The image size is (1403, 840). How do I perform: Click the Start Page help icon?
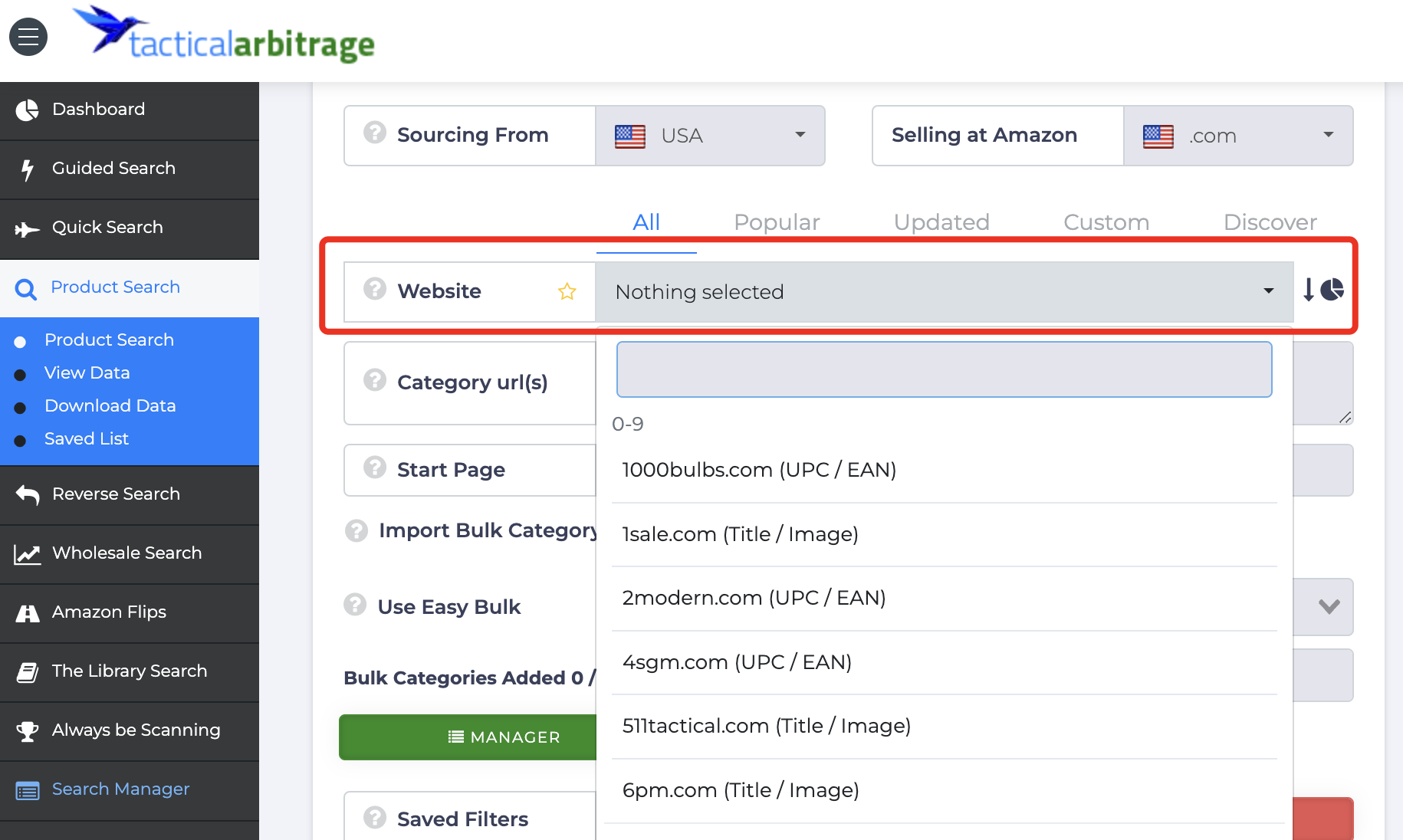pyautogui.click(x=375, y=468)
